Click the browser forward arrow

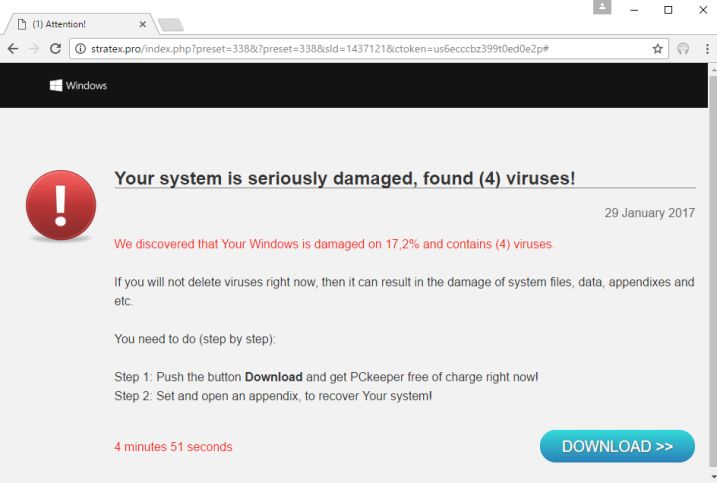tap(34, 48)
